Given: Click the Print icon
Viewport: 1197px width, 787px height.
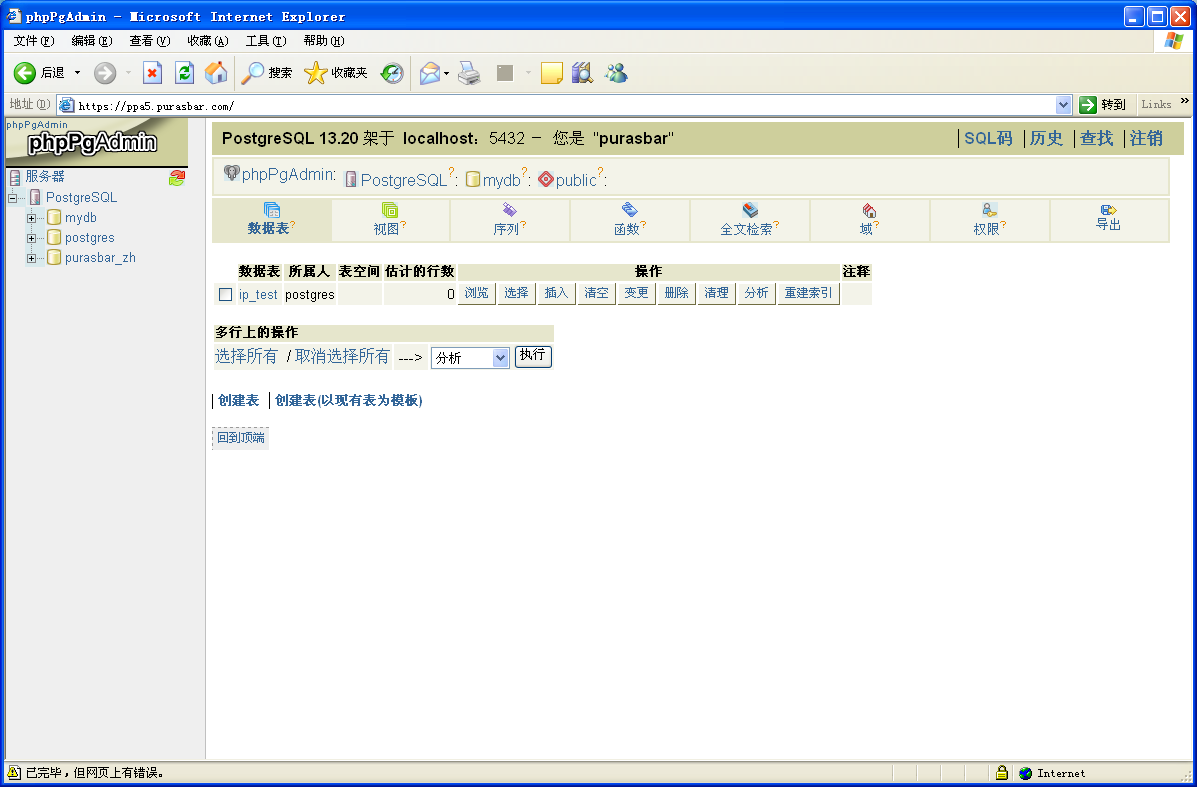Looking at the screenshot, I should [x=469, y=73].
